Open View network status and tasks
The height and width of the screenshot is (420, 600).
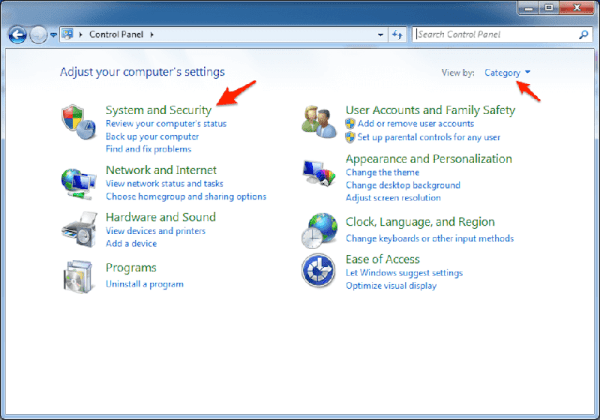164,184
